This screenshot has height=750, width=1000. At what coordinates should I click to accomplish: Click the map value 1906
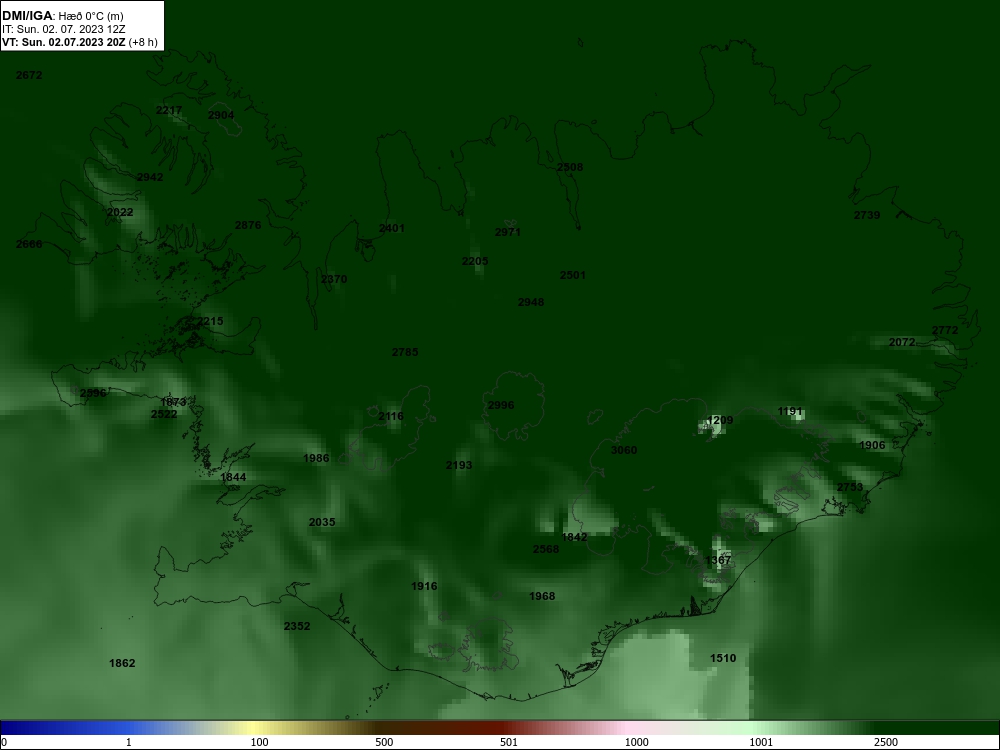[x=872, y=445]
